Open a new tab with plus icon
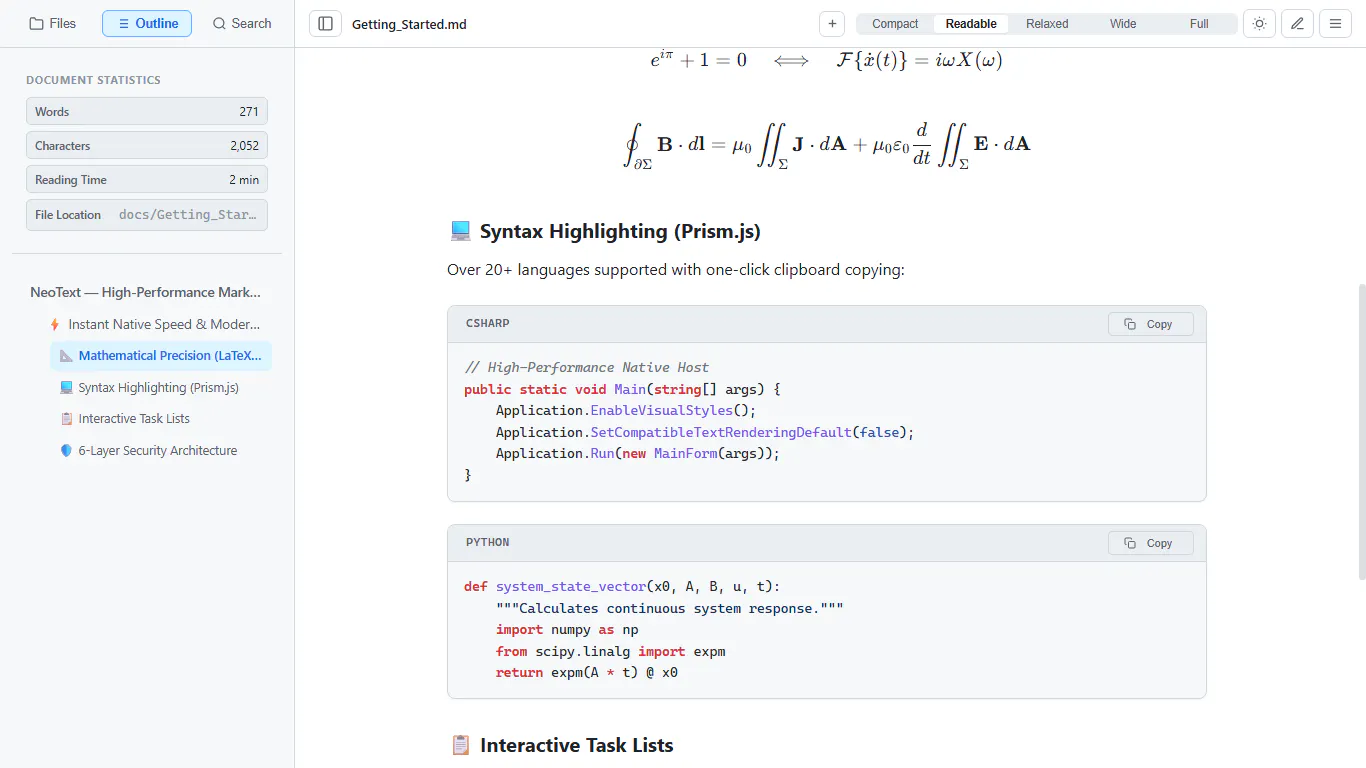Image resolution: width=1366 pixels, height=768 pixels. (x=832, y=24)
